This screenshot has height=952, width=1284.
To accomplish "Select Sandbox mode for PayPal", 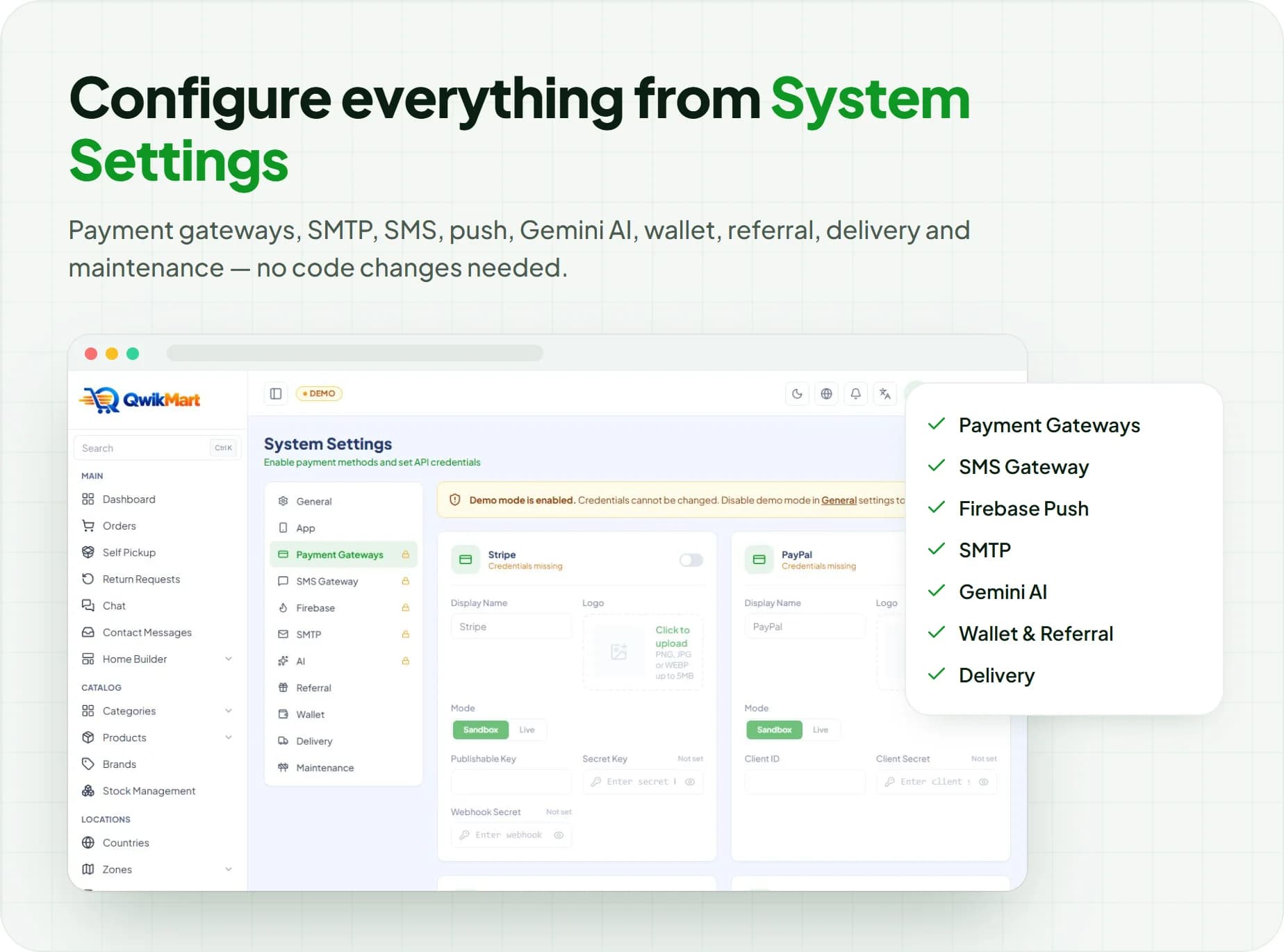I will (774, 730).
